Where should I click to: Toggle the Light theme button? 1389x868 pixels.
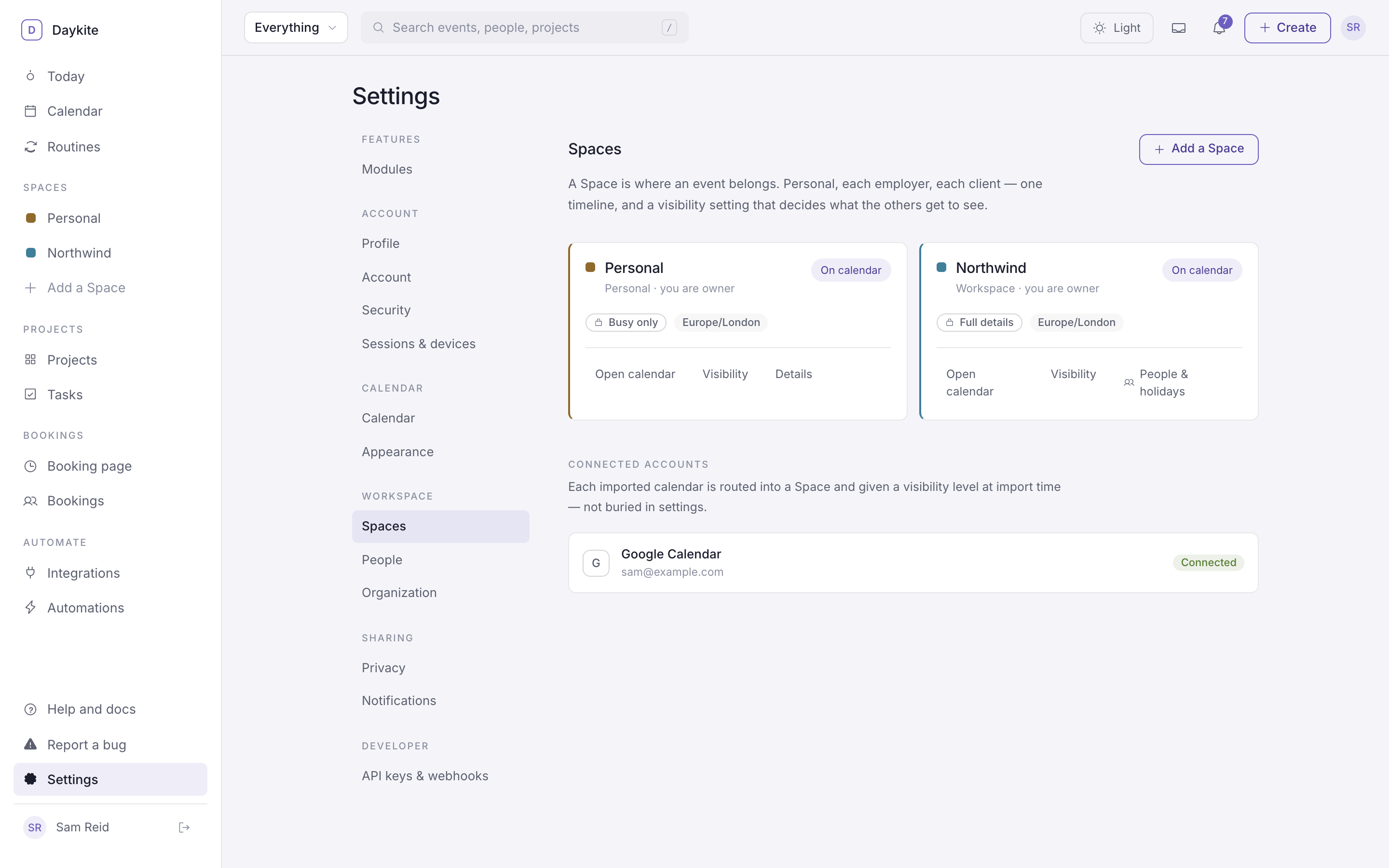click(1117, 27)
